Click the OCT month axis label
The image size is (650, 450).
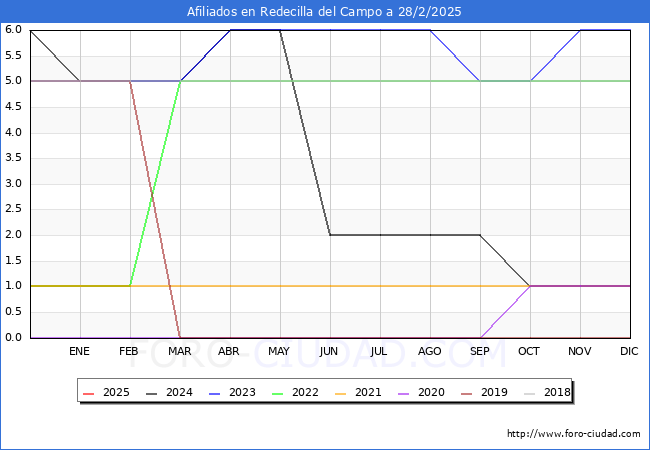[529, 351]
